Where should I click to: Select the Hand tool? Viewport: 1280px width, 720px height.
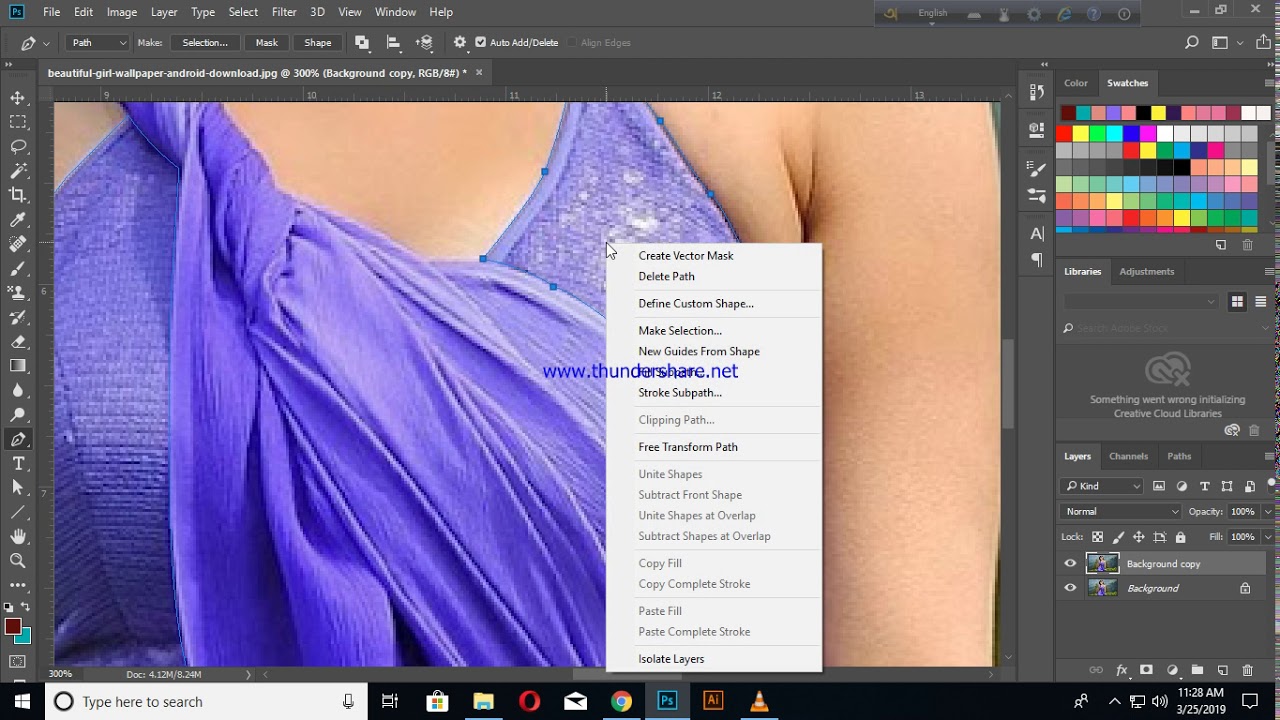pyautogui.click(x=18, y=537)
